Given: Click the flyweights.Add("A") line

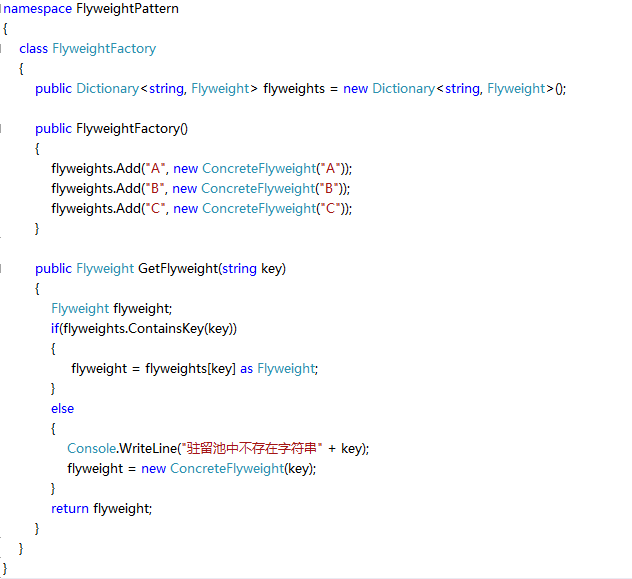Looking at the screenshot, I should (x=202, y=168).
